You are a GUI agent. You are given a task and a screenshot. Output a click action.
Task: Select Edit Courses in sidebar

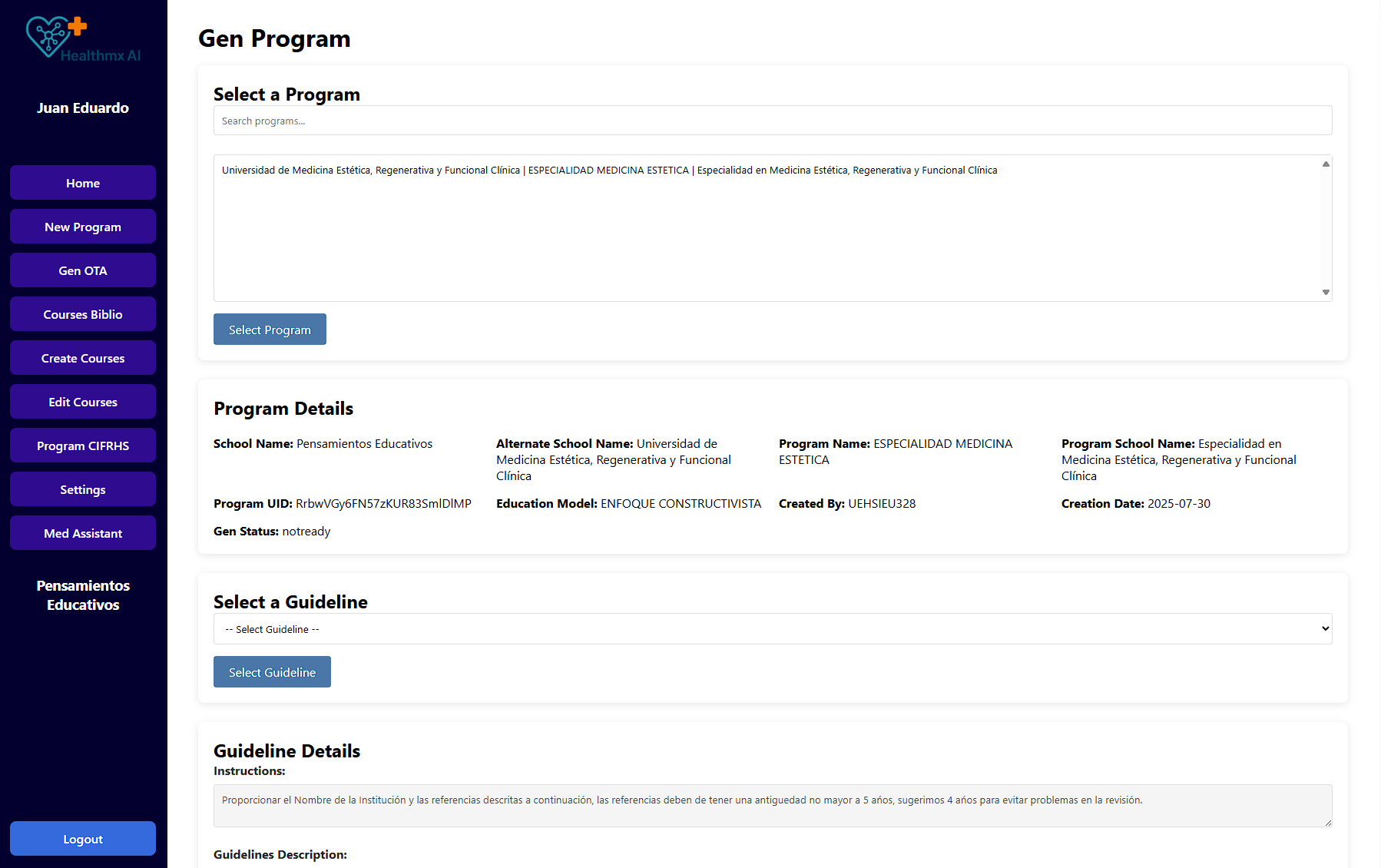(83, 402)
